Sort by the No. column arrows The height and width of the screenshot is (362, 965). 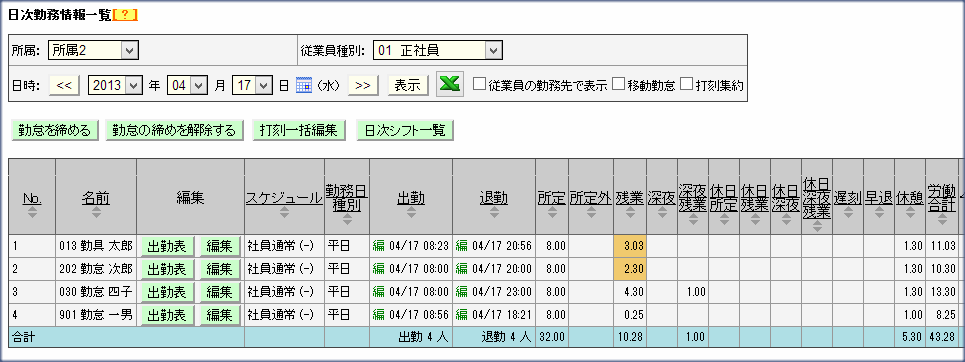(x=32, y=212)
